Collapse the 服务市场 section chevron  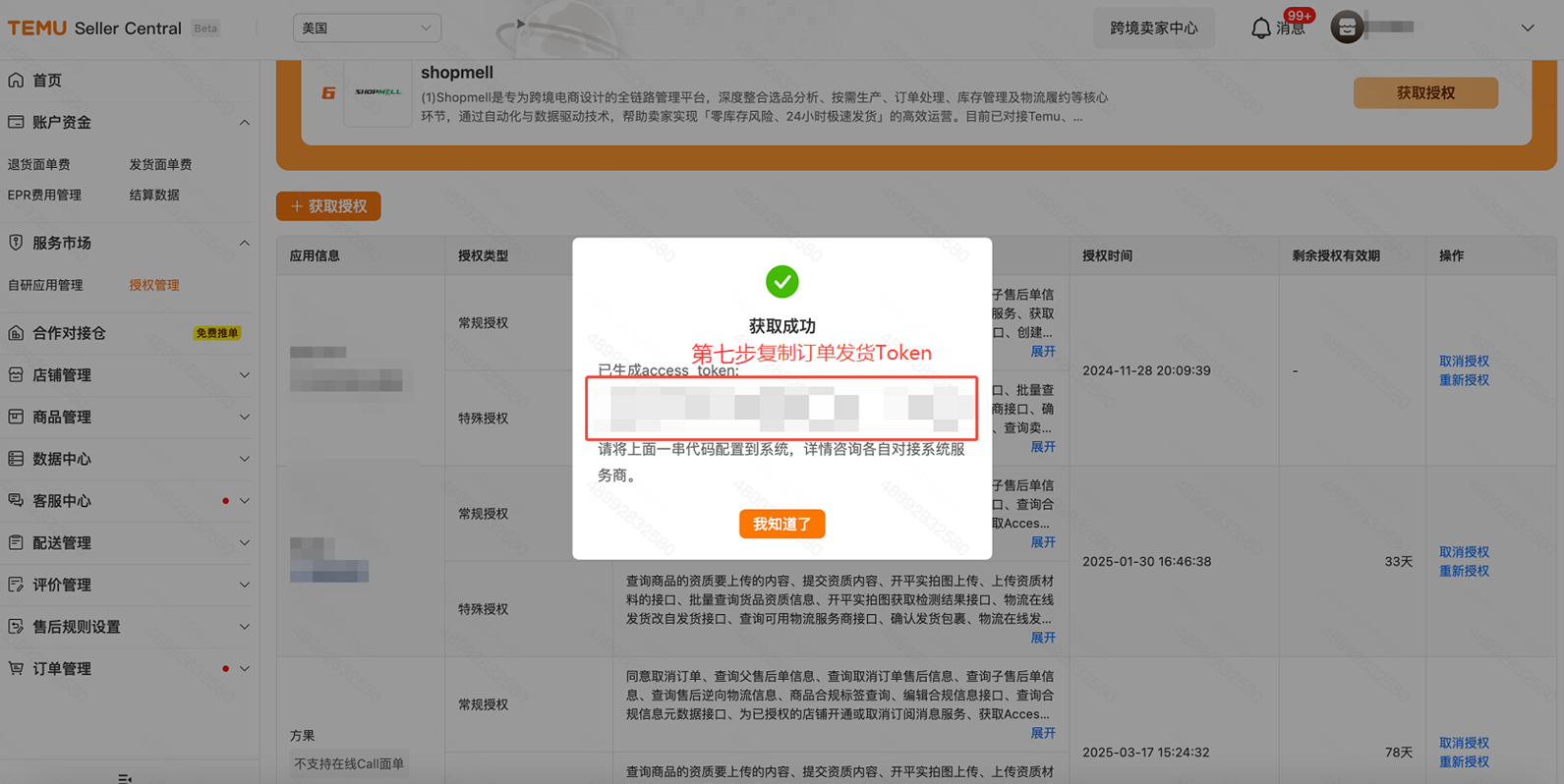point(244,243)
